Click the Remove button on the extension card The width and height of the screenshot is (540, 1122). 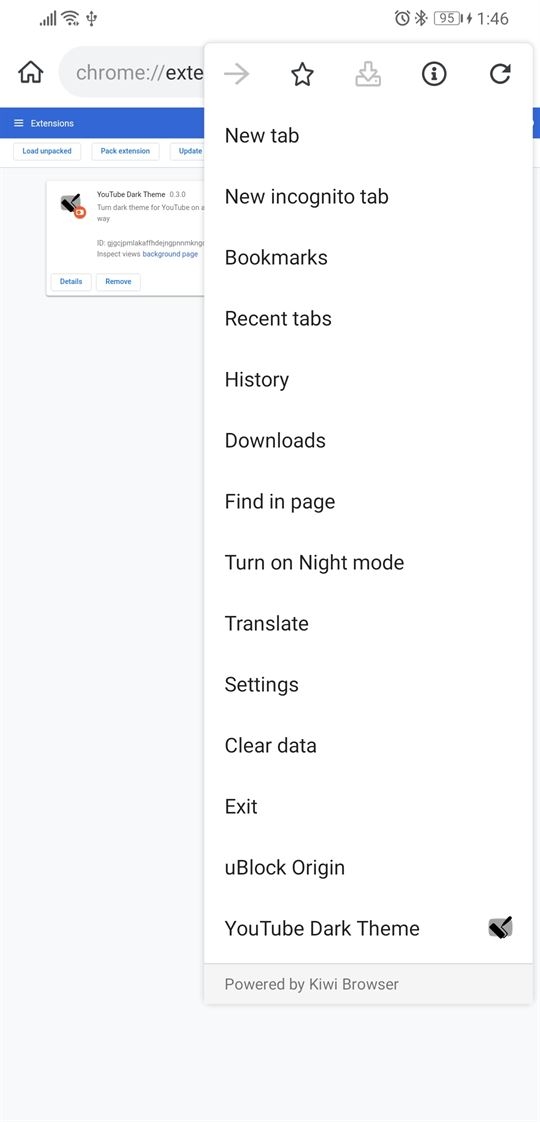[x=118, y=281]
